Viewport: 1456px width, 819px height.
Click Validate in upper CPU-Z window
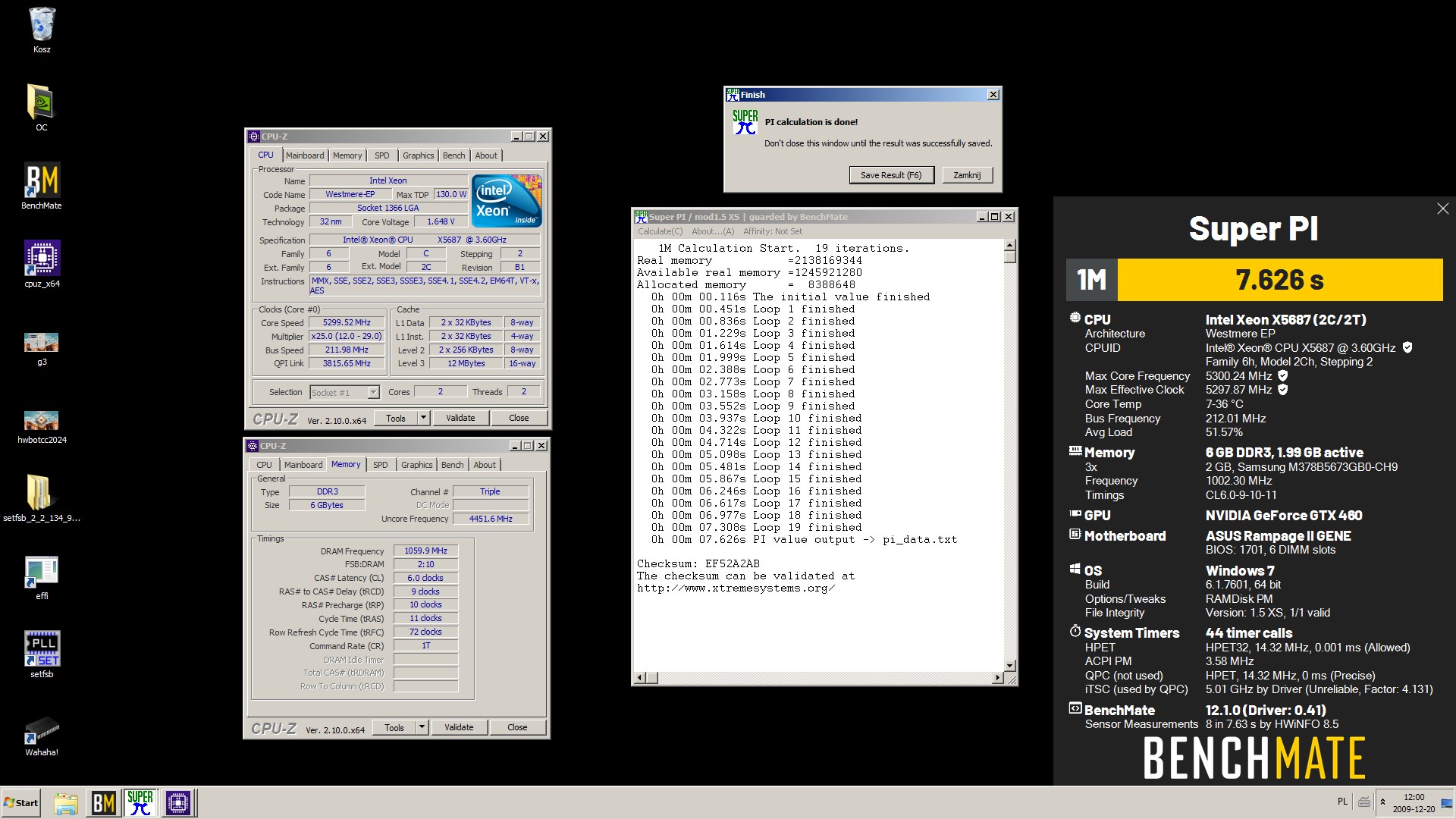click(x=460, y=419)
